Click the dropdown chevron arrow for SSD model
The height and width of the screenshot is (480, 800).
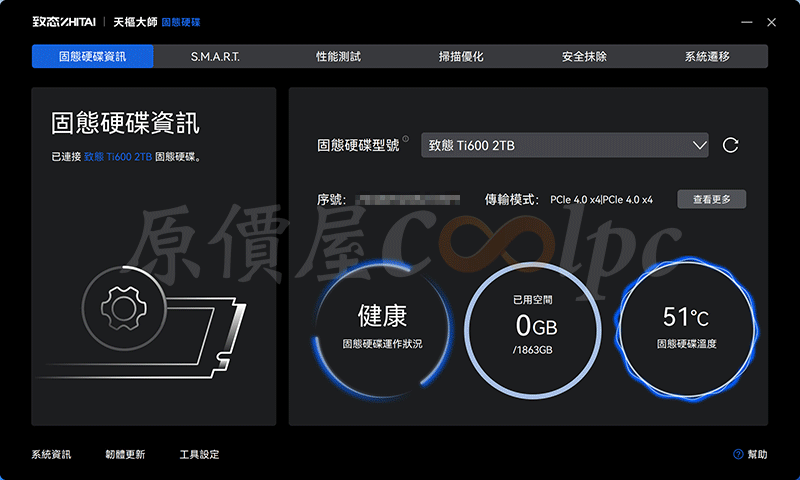[699, 146]
